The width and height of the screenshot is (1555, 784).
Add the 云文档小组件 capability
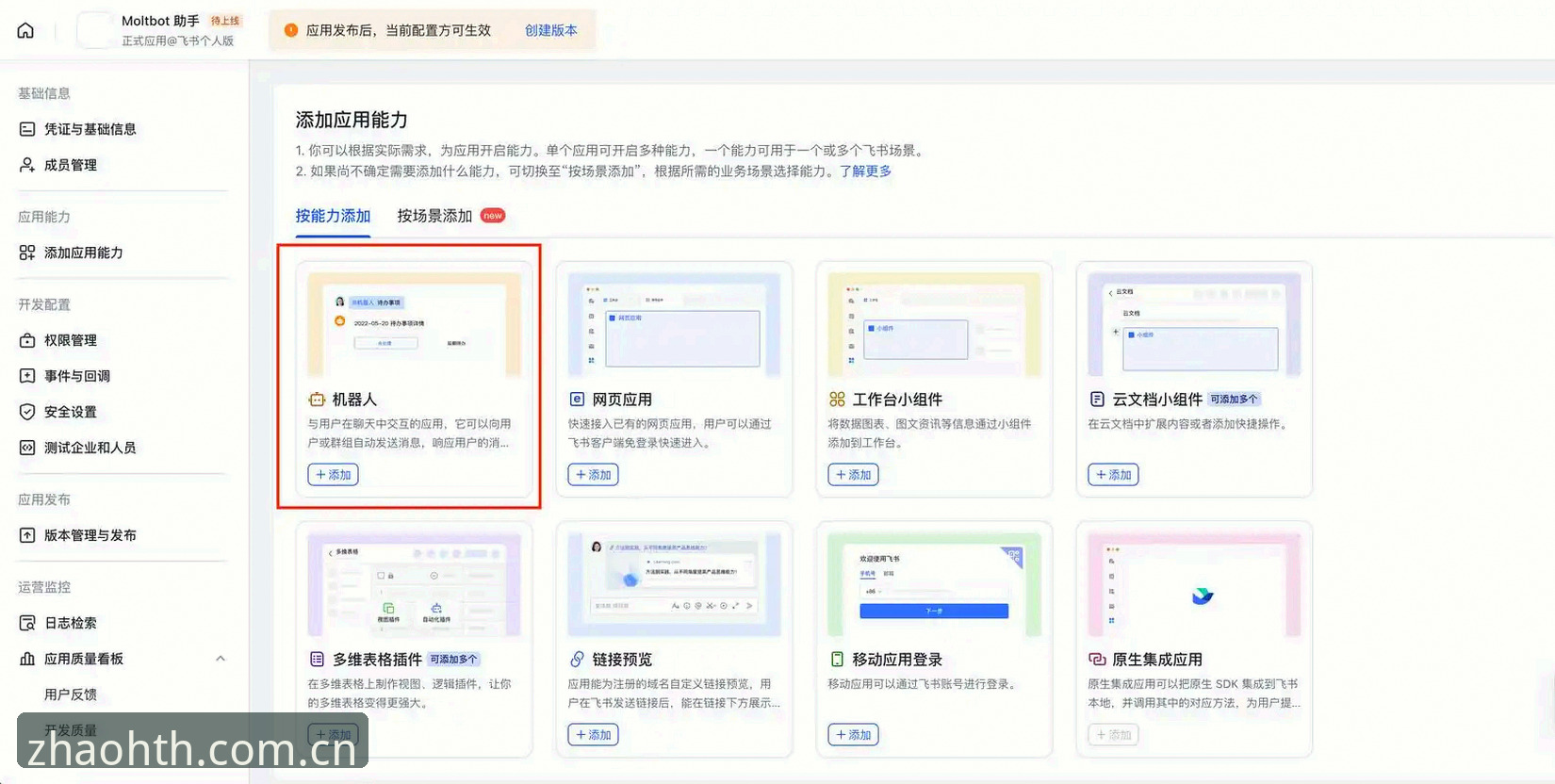[x=1113, y=475]
